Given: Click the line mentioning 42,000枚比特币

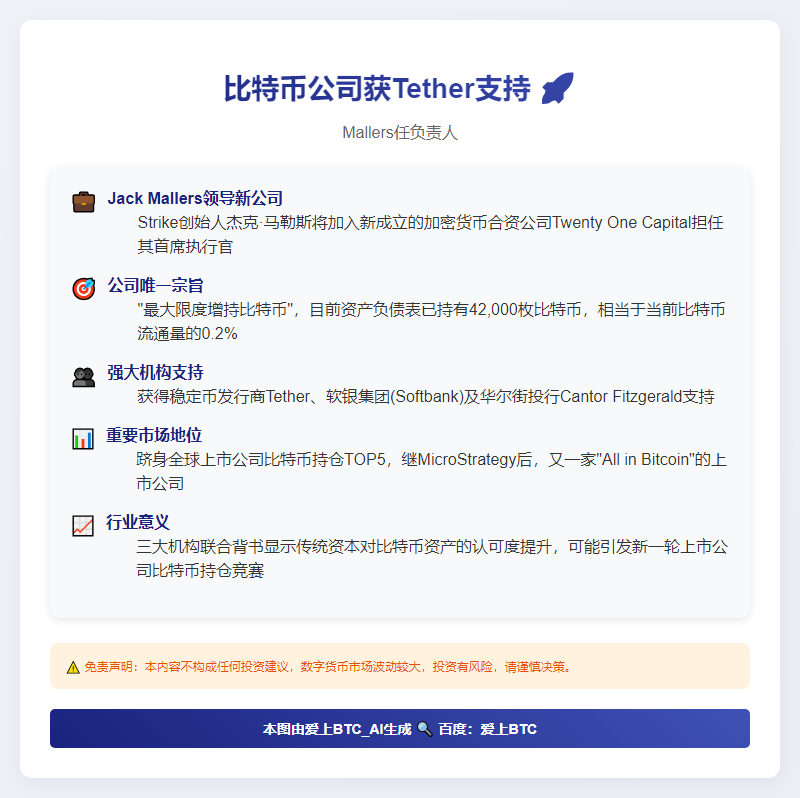Looking at the screenshot, I should 431,310.
